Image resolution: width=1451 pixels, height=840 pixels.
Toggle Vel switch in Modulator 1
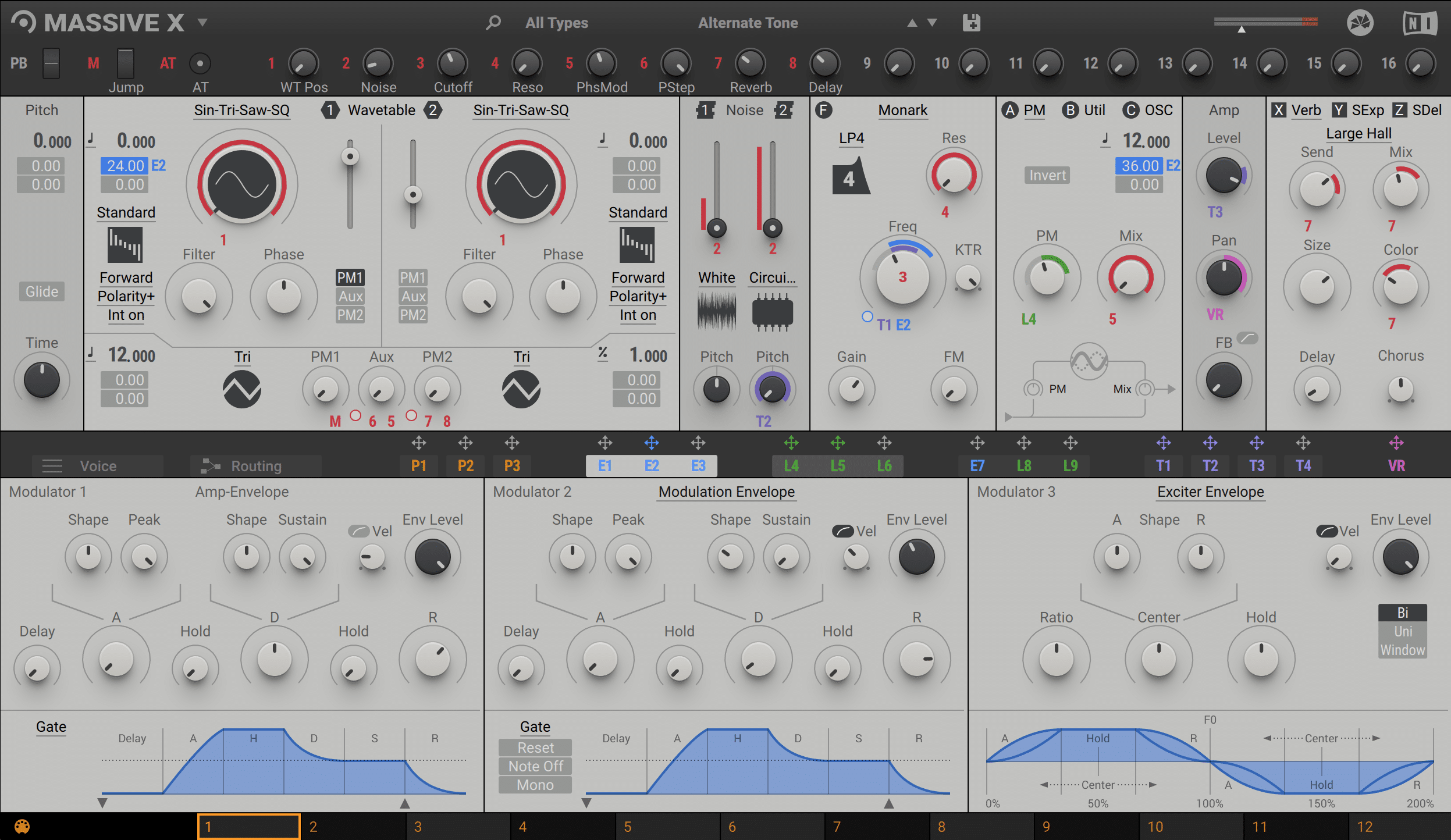tap(359, 531)
